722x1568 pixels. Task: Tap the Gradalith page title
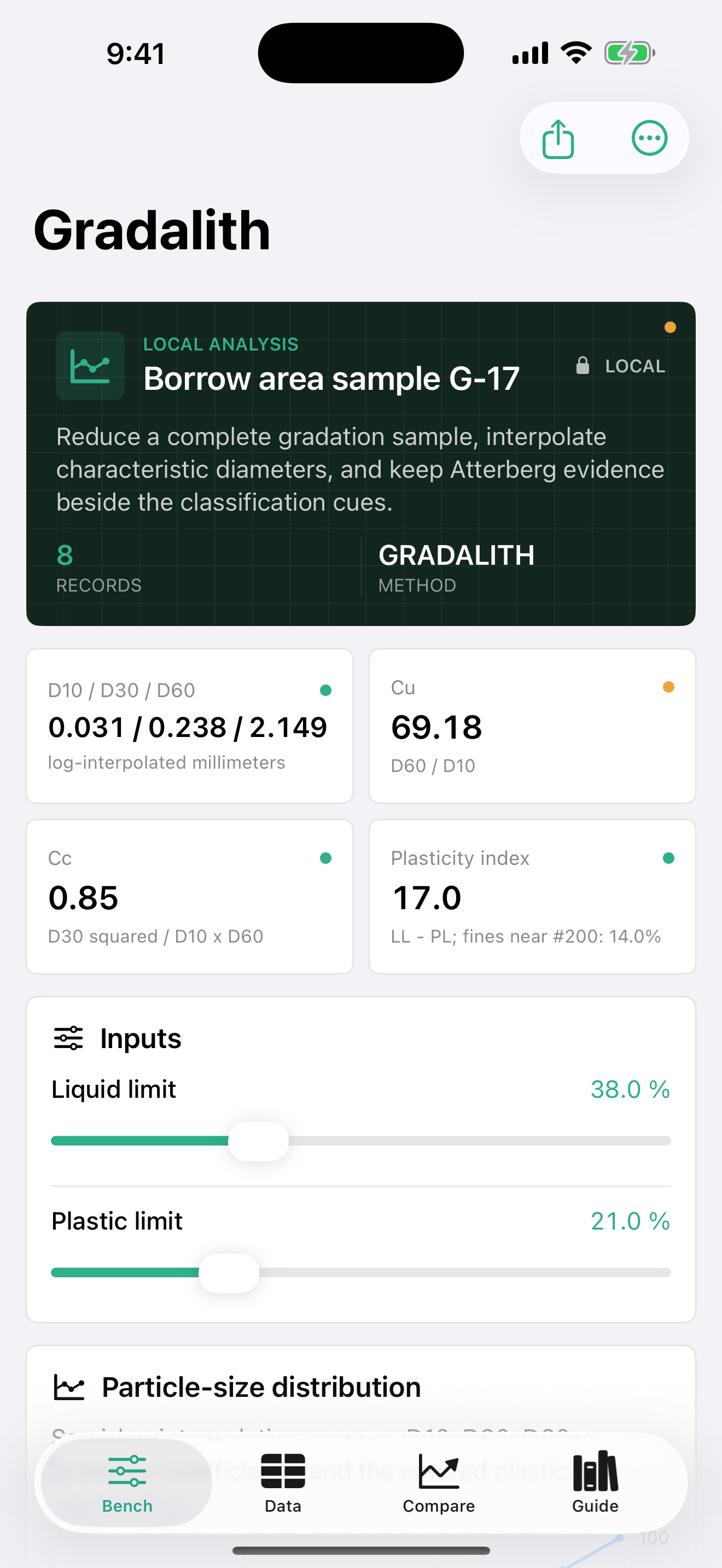pyautogui.click(x=152, y=230)
